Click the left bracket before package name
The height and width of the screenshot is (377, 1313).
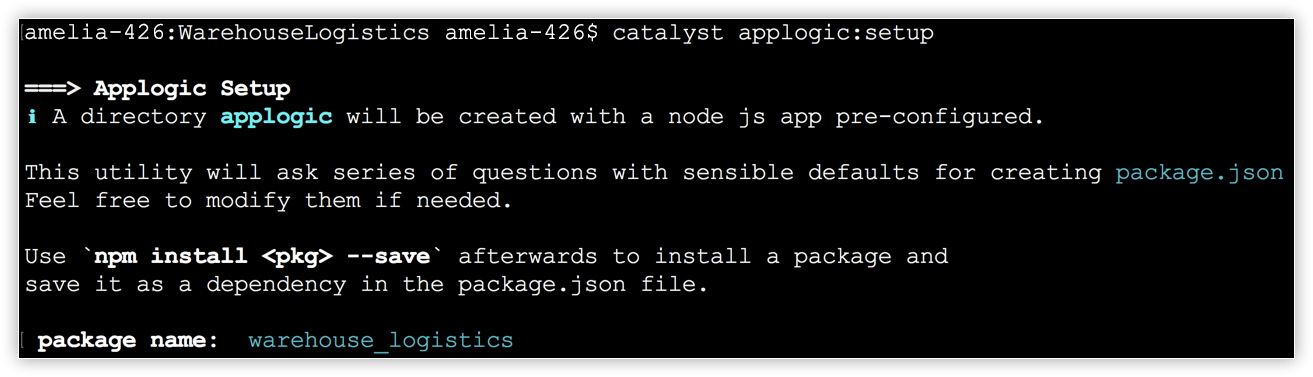click(23, 342)
